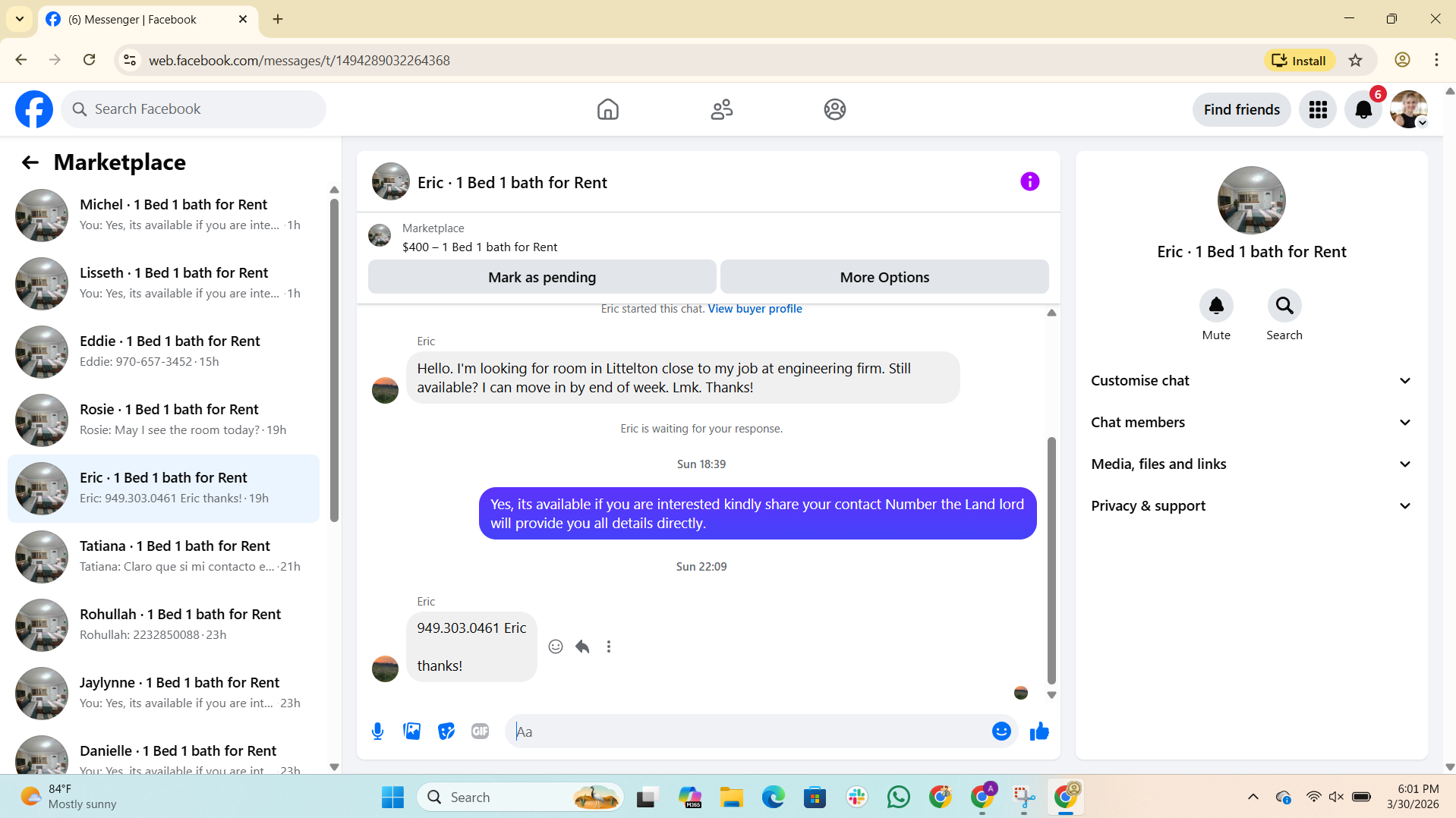Expand Privacy & support section
This screenshot has width=1456, height=818.
[1251, 506]
